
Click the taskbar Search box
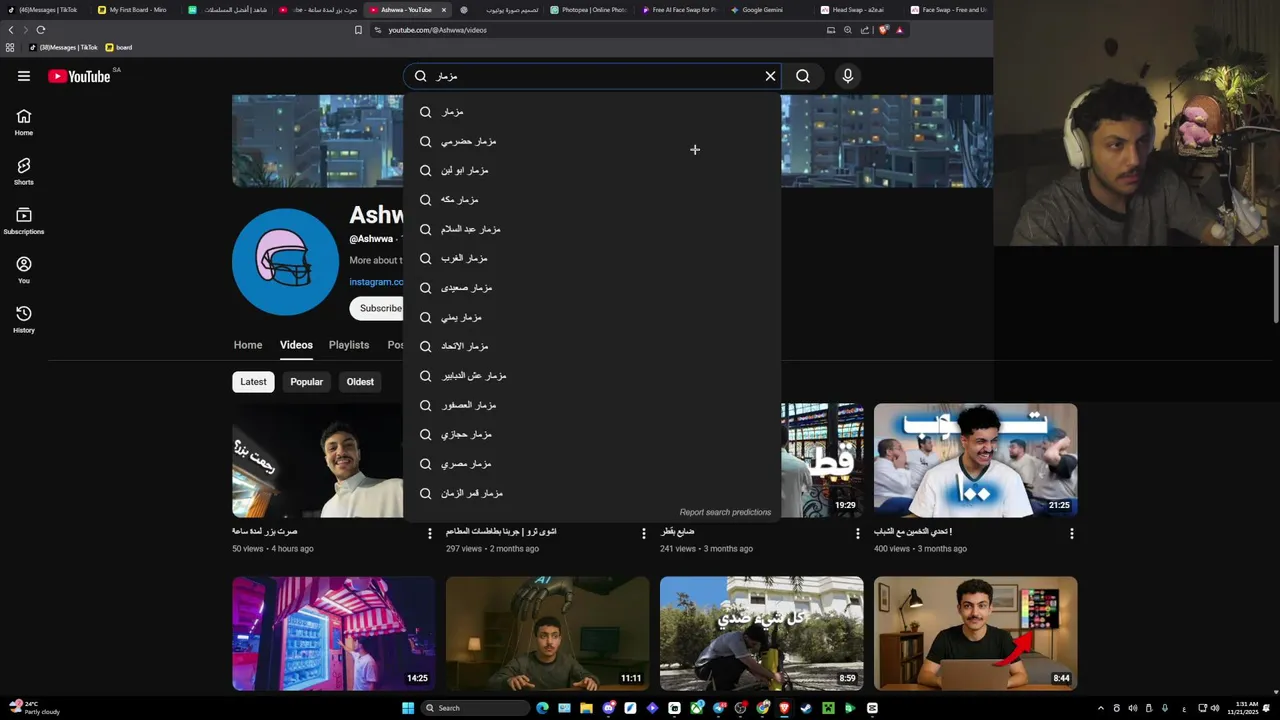[475, 708]
